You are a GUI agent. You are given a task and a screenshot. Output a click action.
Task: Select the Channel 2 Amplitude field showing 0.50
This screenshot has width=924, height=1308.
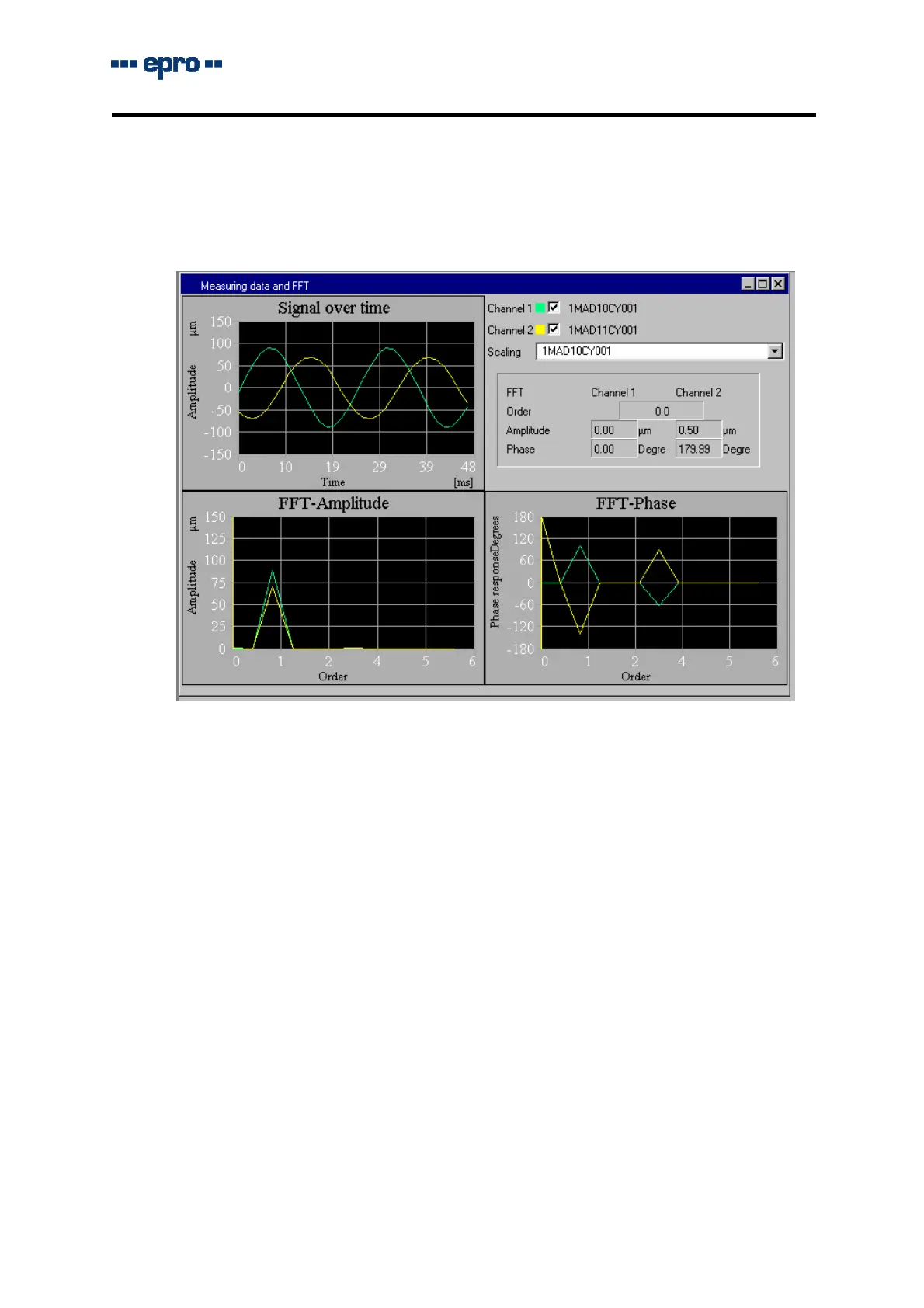coord(698,430)
